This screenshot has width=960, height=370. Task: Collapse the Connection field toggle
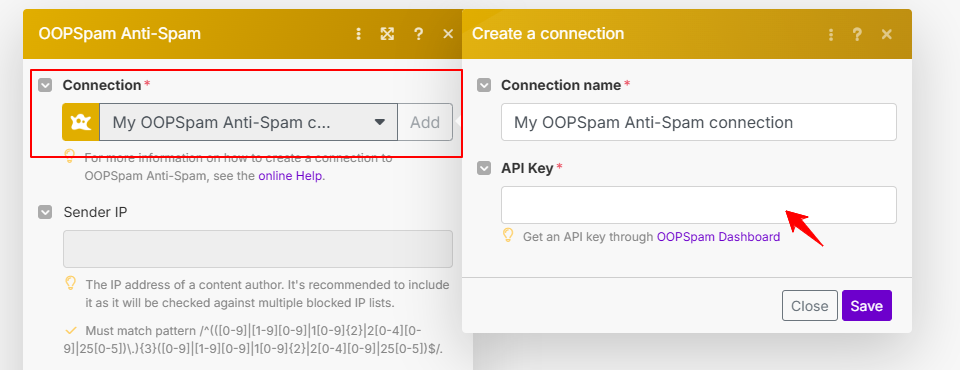45,85
